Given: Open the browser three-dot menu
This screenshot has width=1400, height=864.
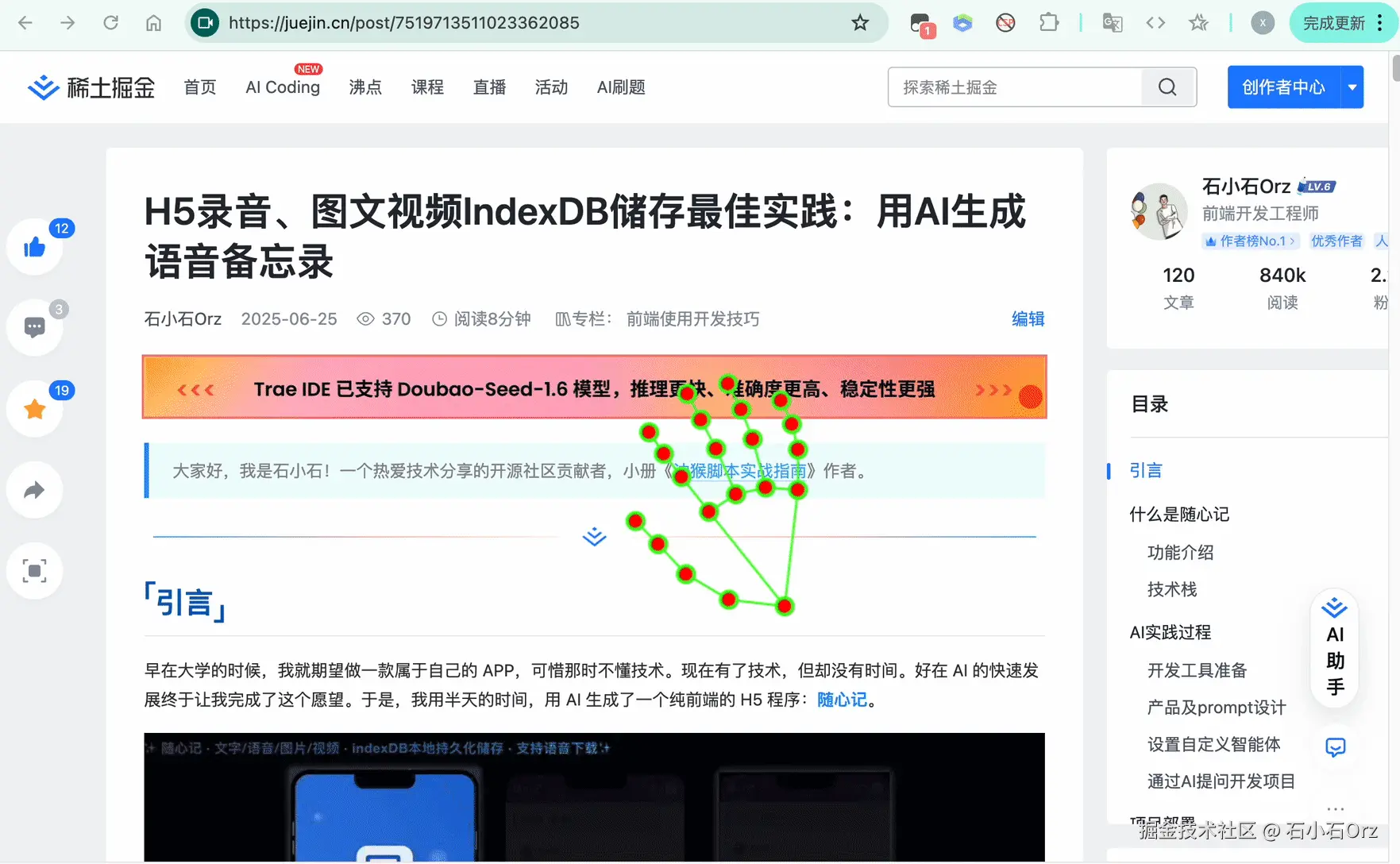Looking at the screenshot, I should pyautogui.click(x=1380, y=23).
